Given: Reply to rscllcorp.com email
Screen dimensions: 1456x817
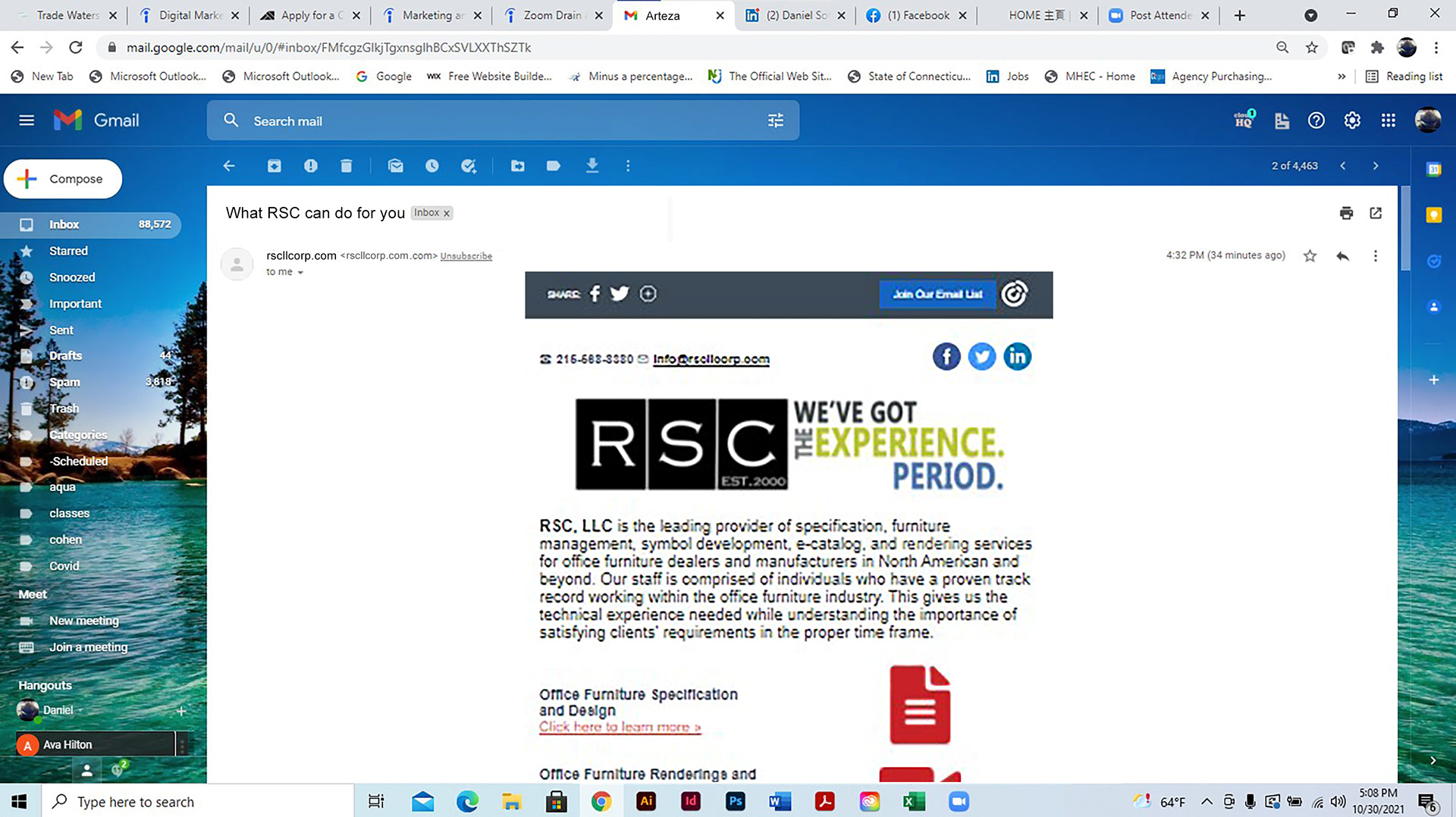Looking at the screenshot, I should (1343, 256).
